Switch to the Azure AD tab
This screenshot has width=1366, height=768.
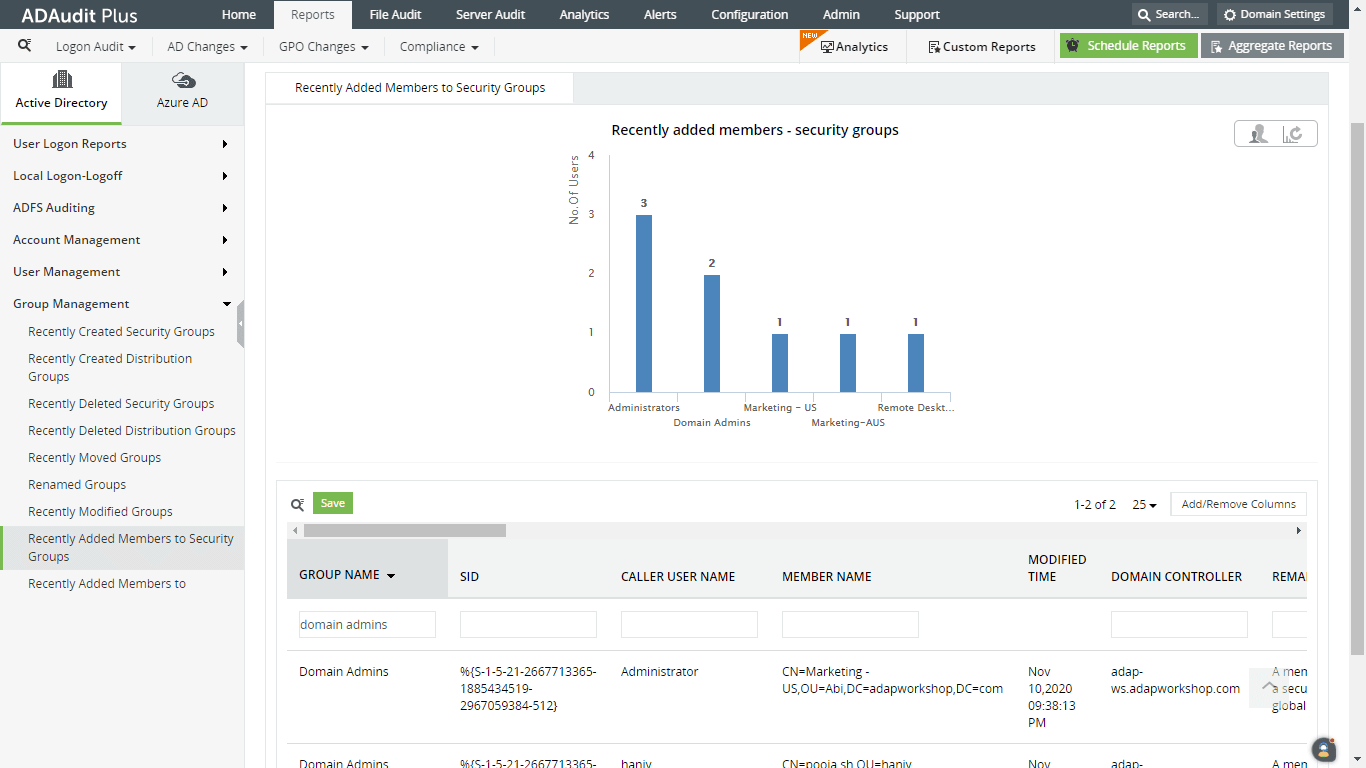[182, 92]
